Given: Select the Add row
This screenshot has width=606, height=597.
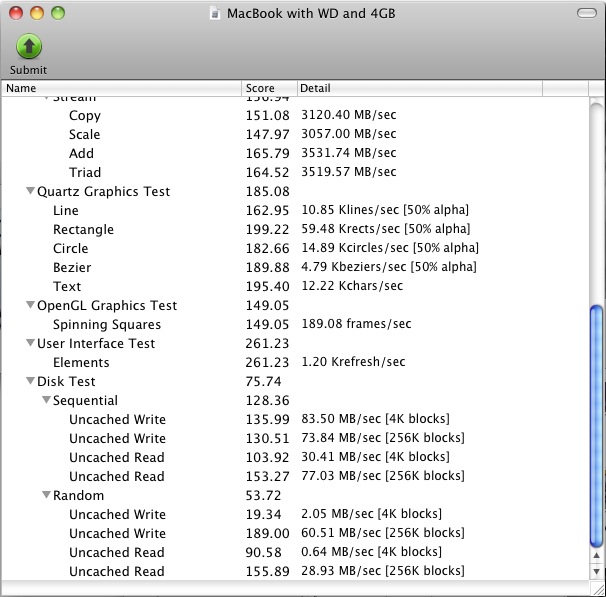Looking at the screenshot, I should click(295, 153).
